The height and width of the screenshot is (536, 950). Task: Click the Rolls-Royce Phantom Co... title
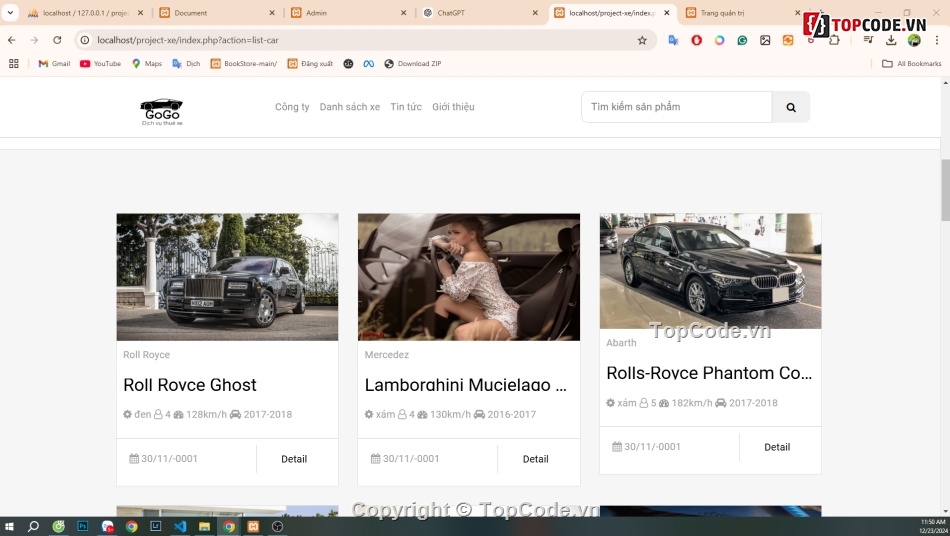709,372
